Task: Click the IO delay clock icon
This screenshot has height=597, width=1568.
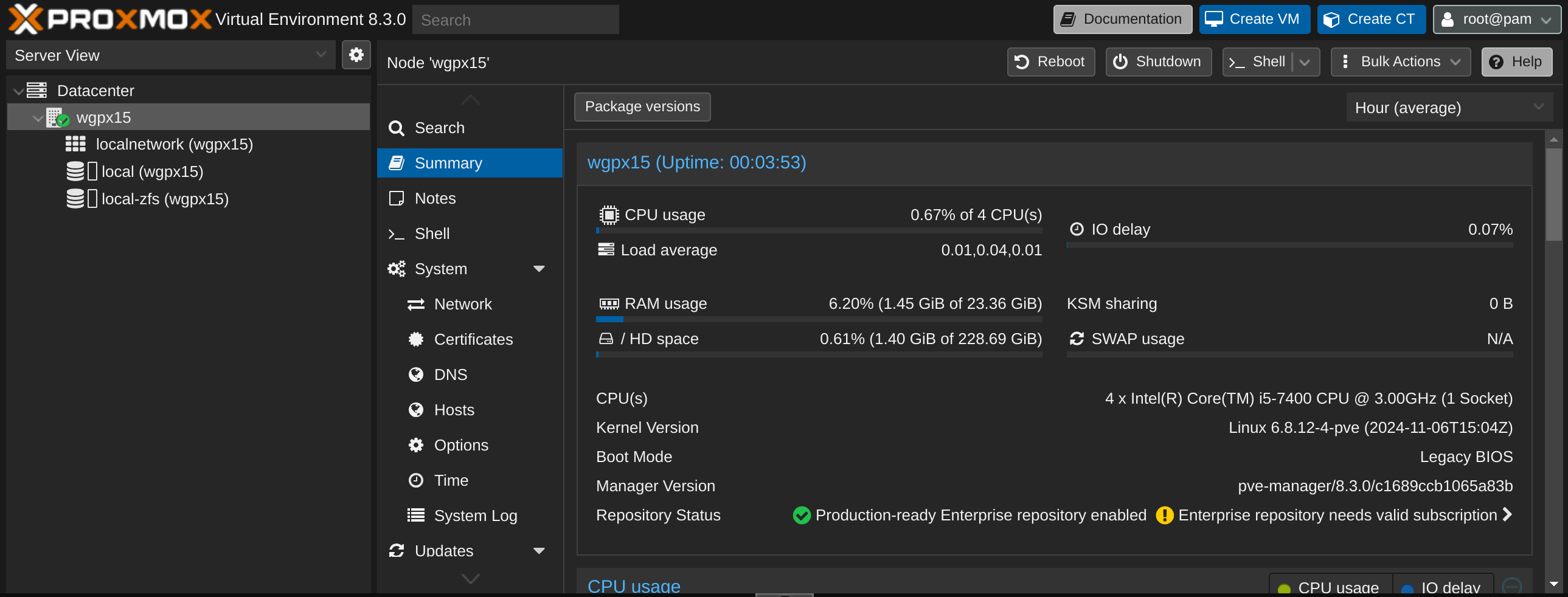Action: 1076,229
